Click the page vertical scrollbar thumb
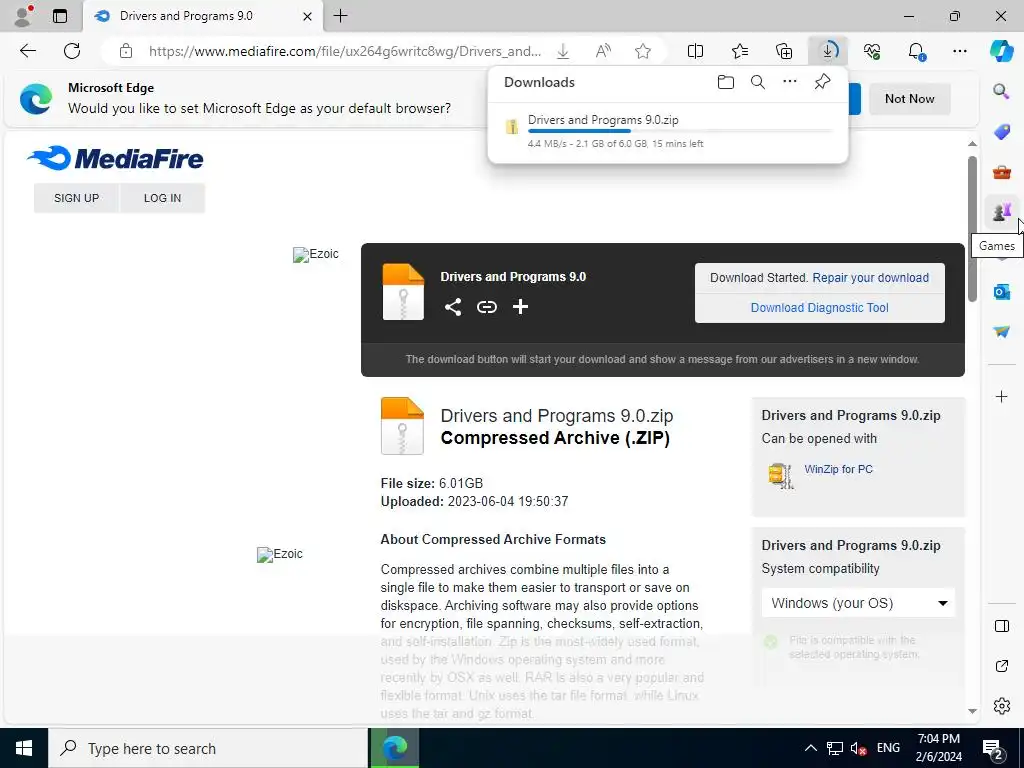Screen dimensions: 1024x768 [972, 229]
